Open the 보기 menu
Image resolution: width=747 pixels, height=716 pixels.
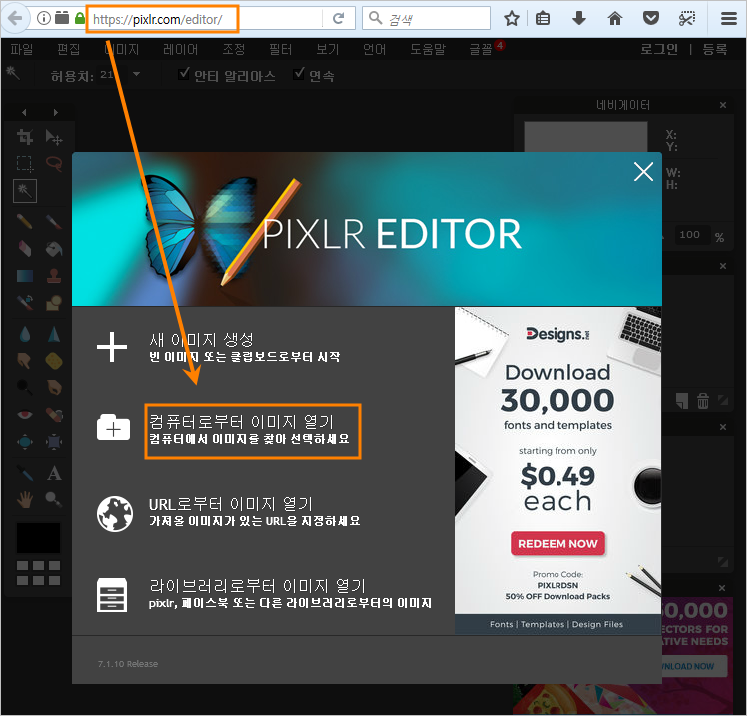(328, 49)
